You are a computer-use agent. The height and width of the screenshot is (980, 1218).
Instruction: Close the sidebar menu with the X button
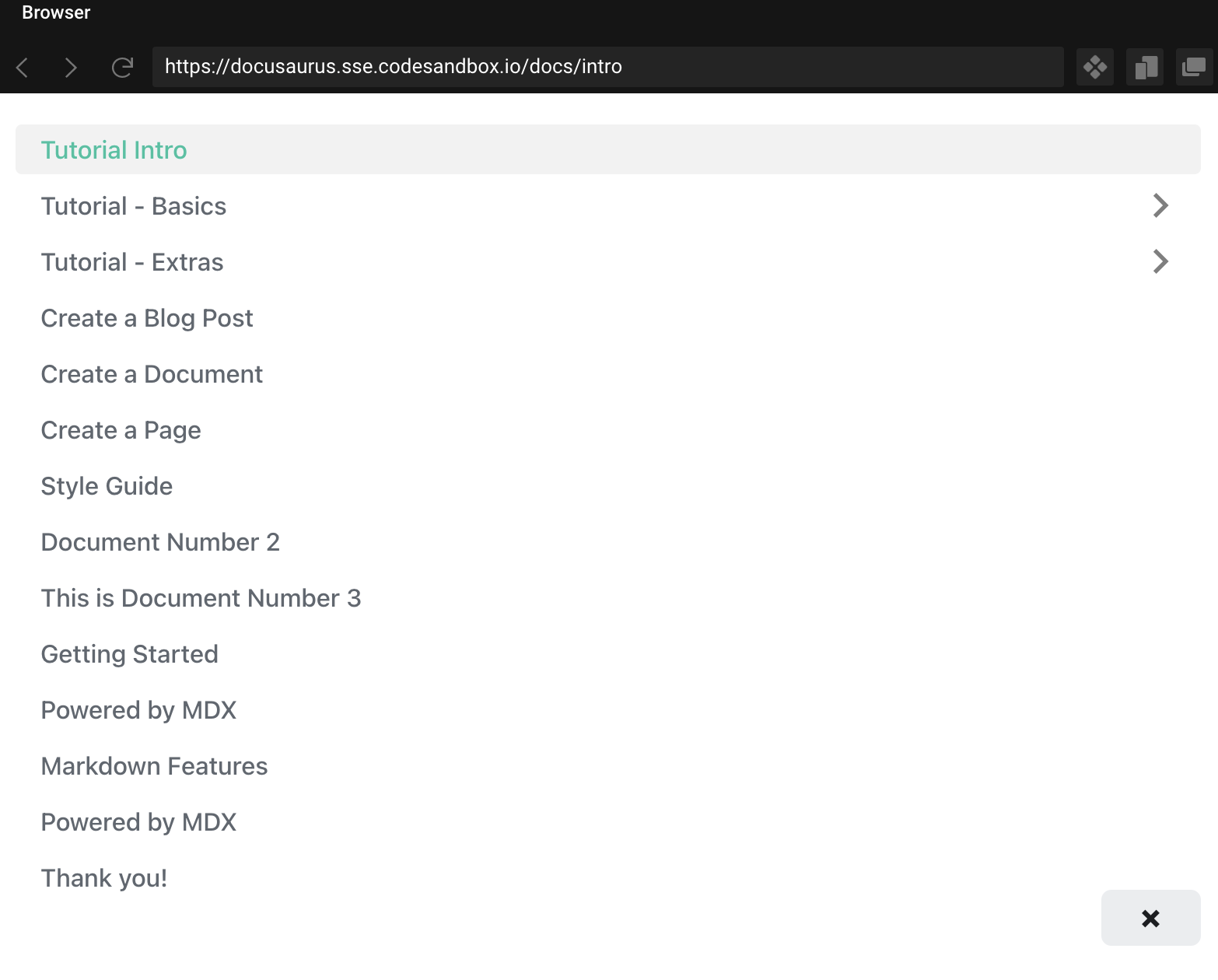click(x=1150, y=918)
